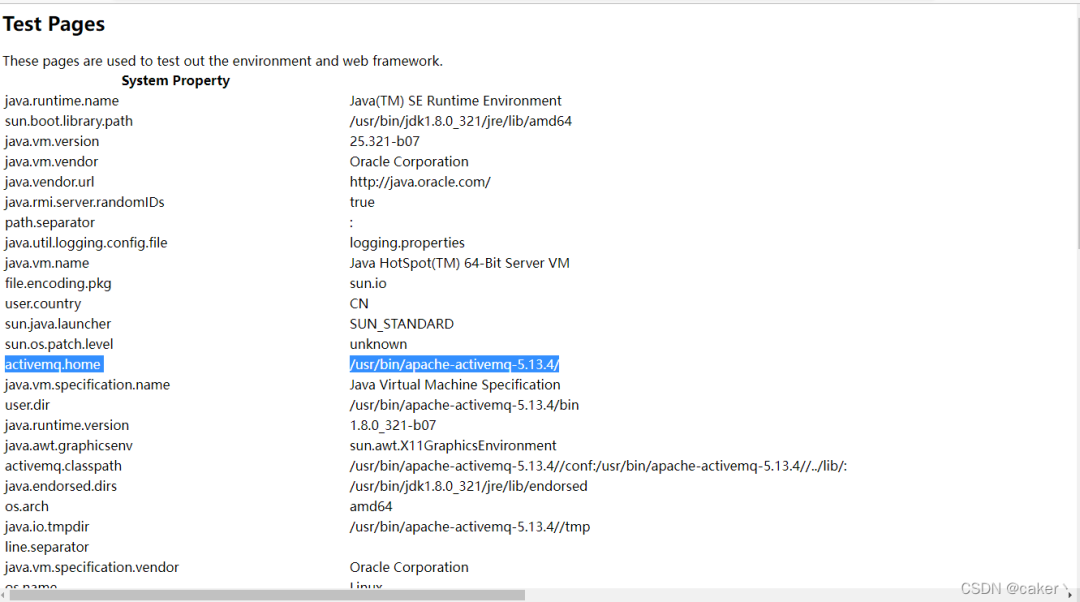Screen dimensions: 1080x602
Task: Select the Java(TM) SE Runtime Environment value
Action: point(455,101)
